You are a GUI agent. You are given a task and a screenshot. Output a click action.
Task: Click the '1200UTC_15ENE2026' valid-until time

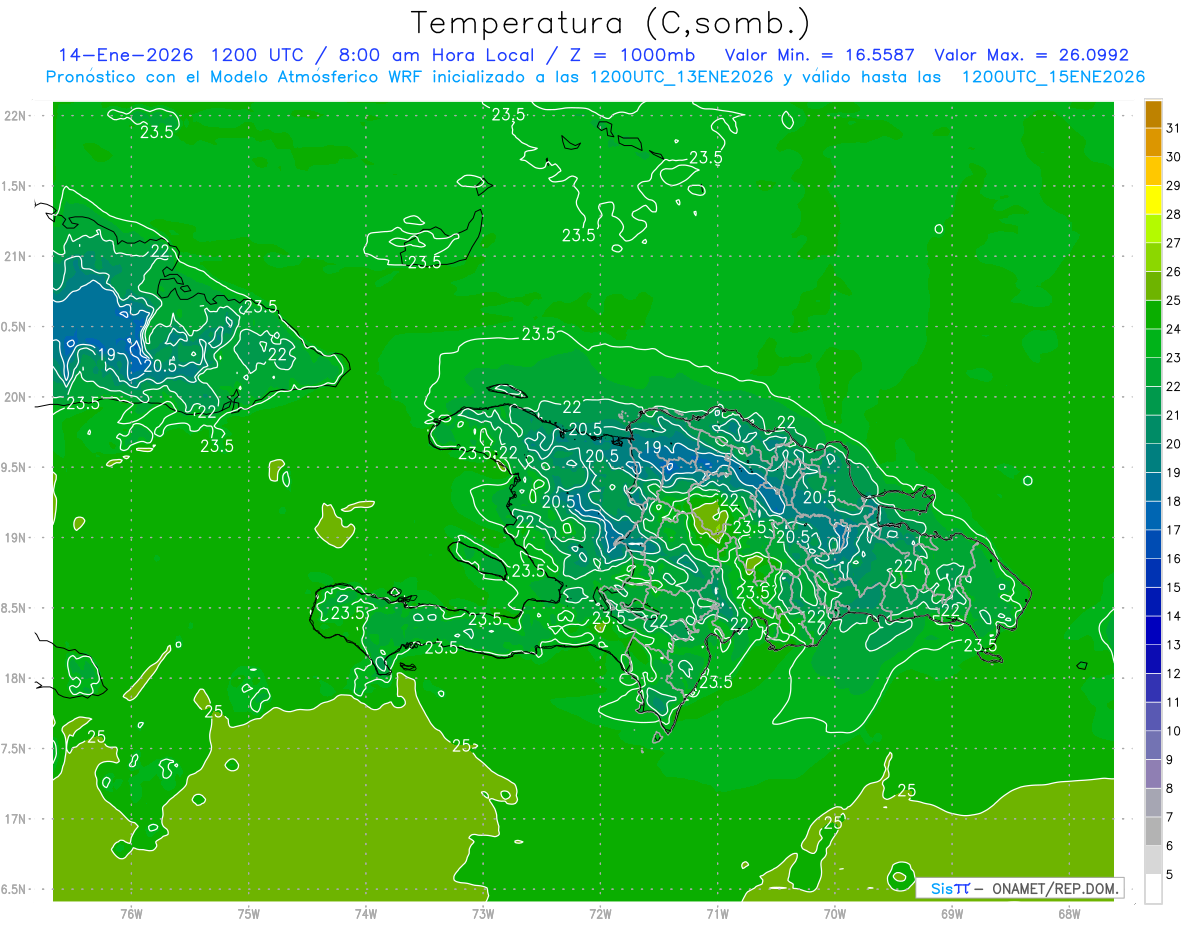1053,77
